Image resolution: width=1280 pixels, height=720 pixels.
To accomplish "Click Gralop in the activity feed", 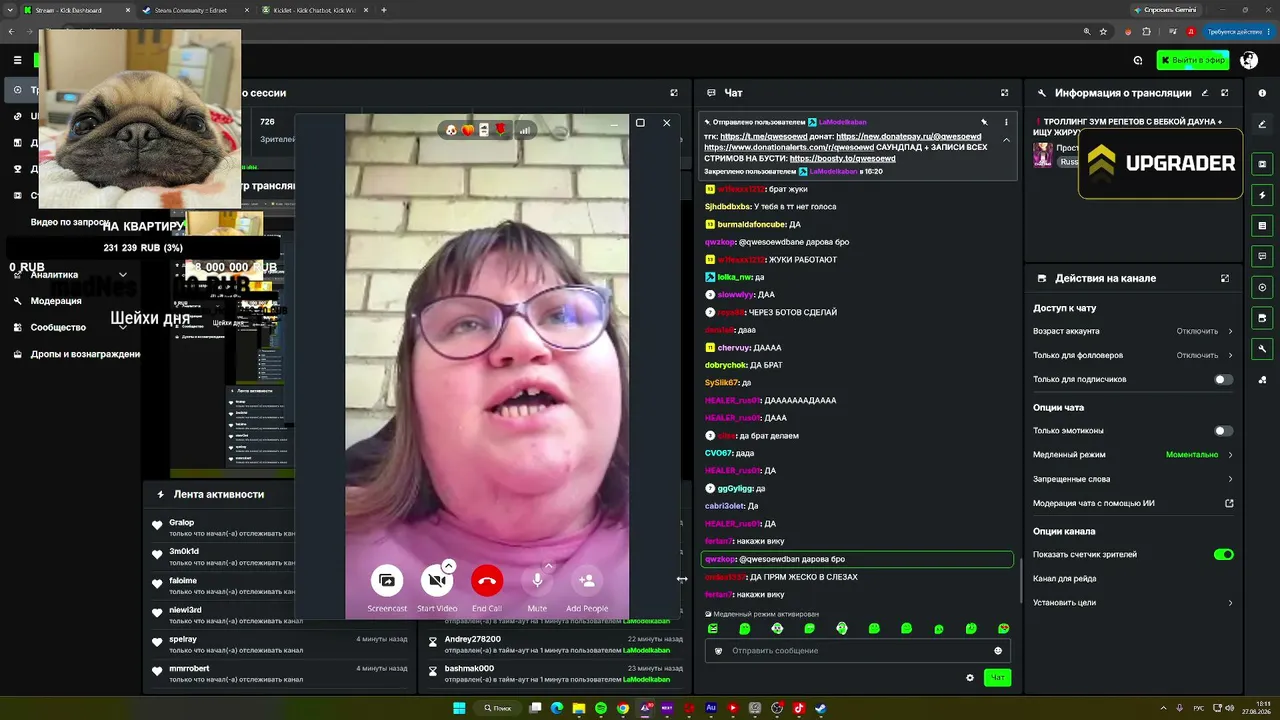I will coord(181,523).
